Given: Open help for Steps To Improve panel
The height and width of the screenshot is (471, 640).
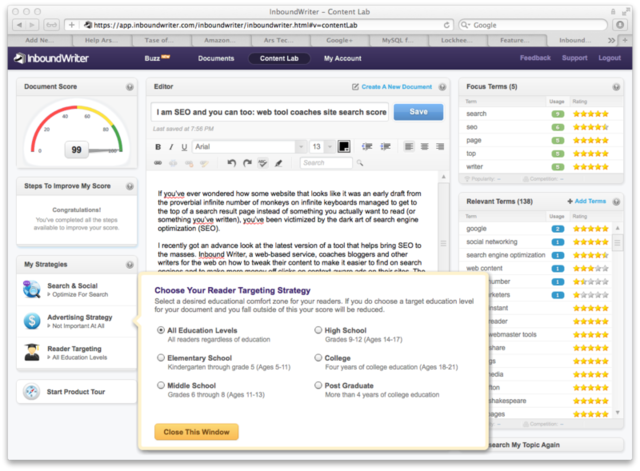Looking at the screenshot, I should pyautogui.click(x=130, y=186).
